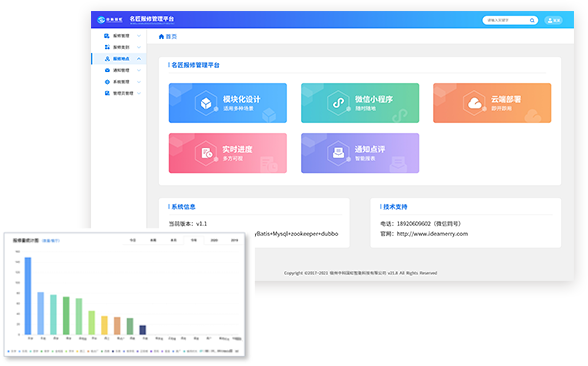Open the 系统管理 sidebar menu
Screen dimensions: 588x366
[119, 82]
